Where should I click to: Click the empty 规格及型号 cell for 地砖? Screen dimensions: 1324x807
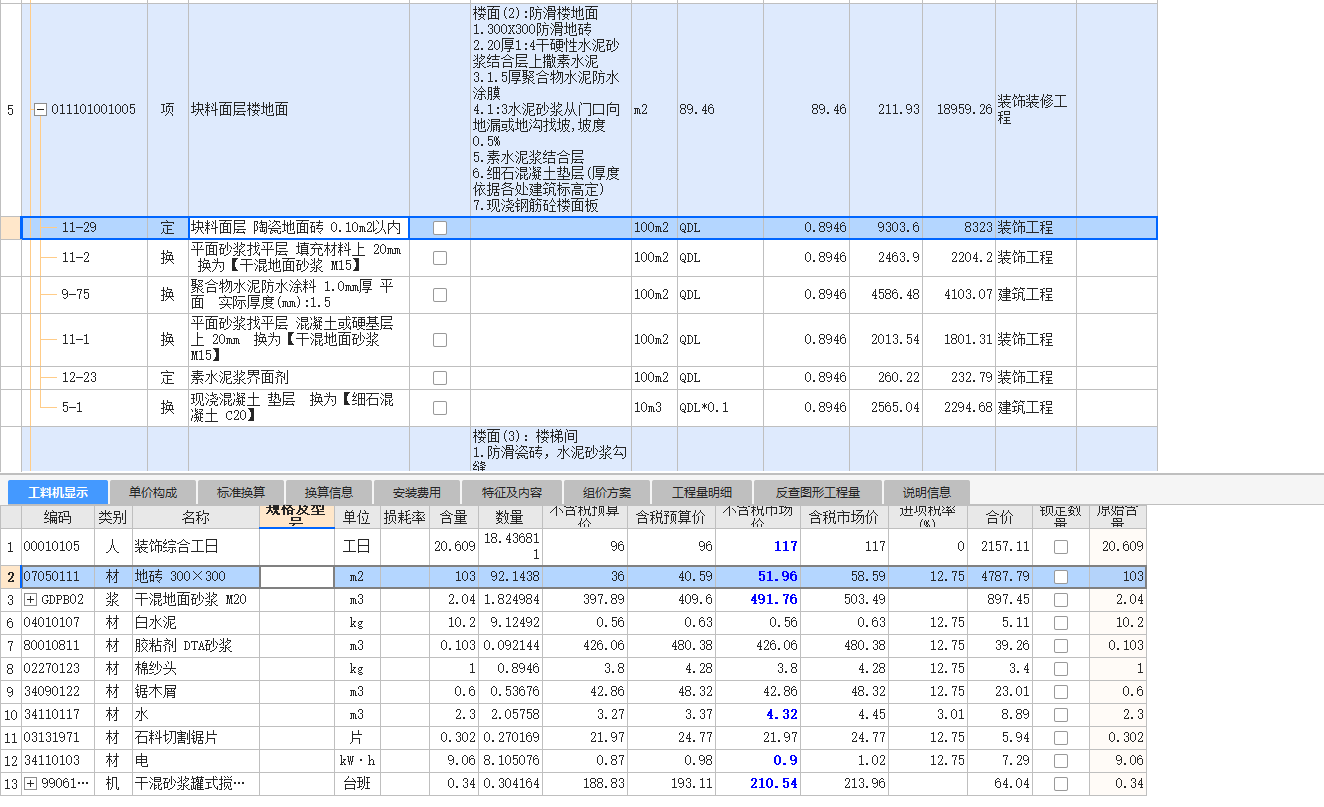296,577
